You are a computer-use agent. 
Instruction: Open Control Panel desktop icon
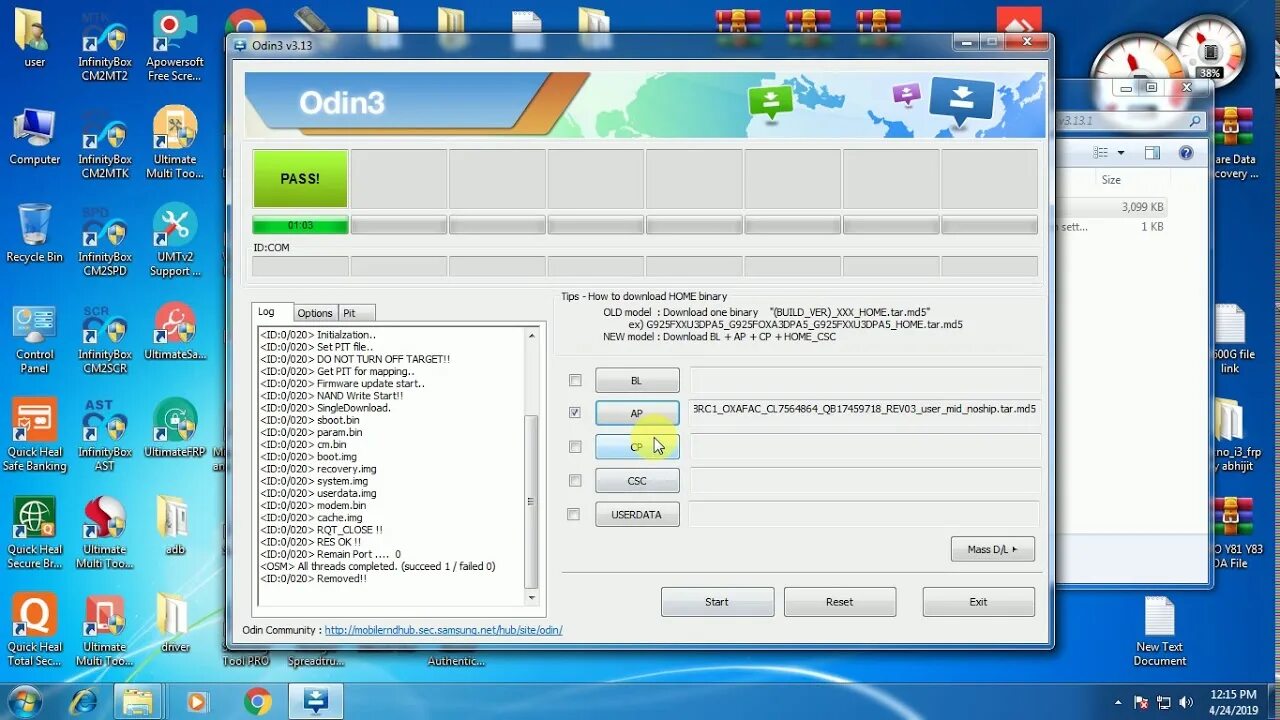tap(34, 338)
